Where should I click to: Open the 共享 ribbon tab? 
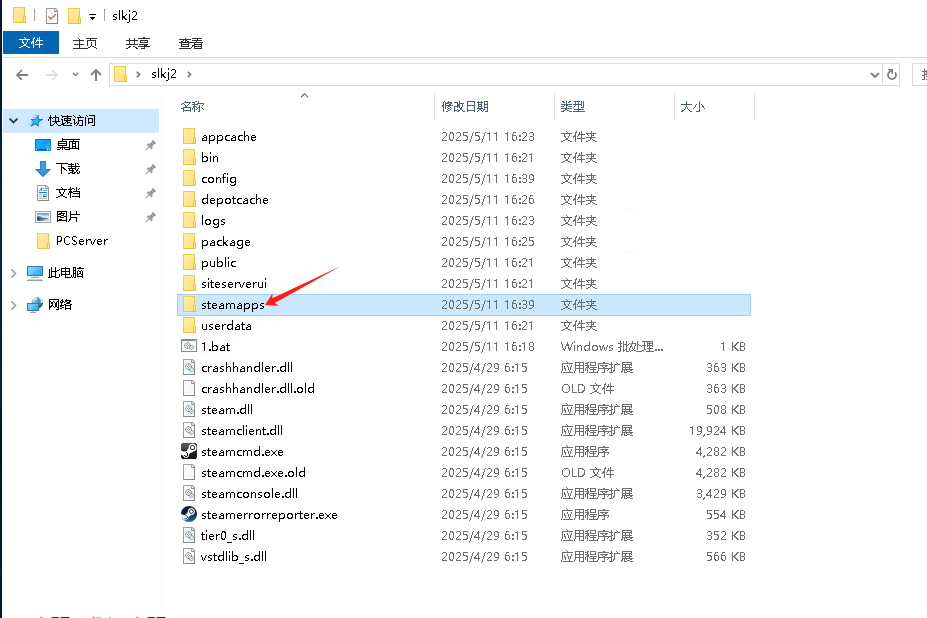pos(137,43)
